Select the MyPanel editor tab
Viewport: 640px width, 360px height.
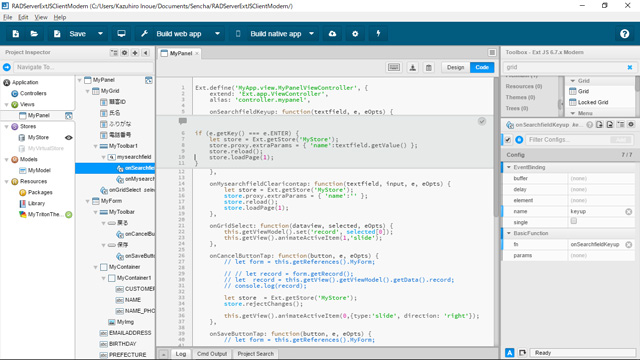point(180,53)
